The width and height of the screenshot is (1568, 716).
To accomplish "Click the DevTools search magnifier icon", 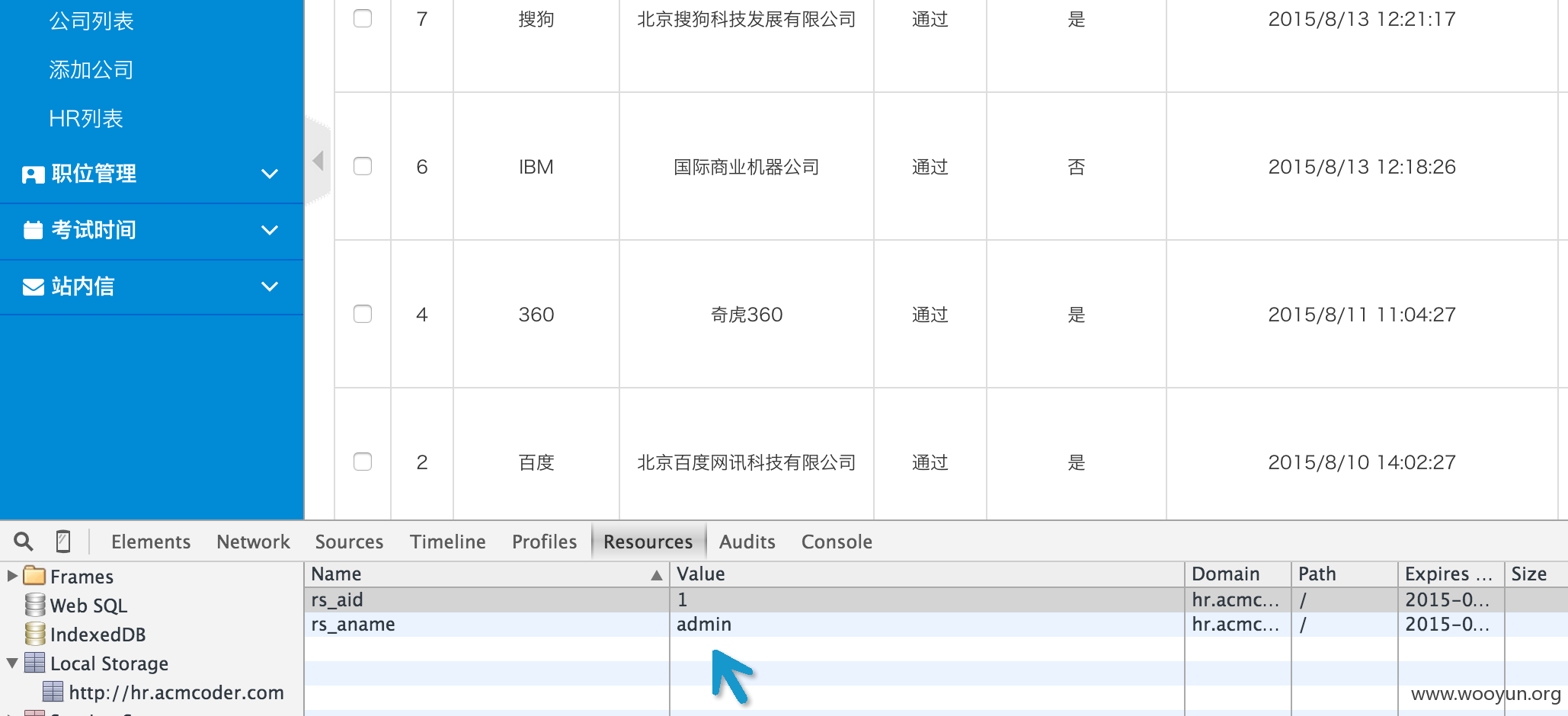I will point(24,542).
